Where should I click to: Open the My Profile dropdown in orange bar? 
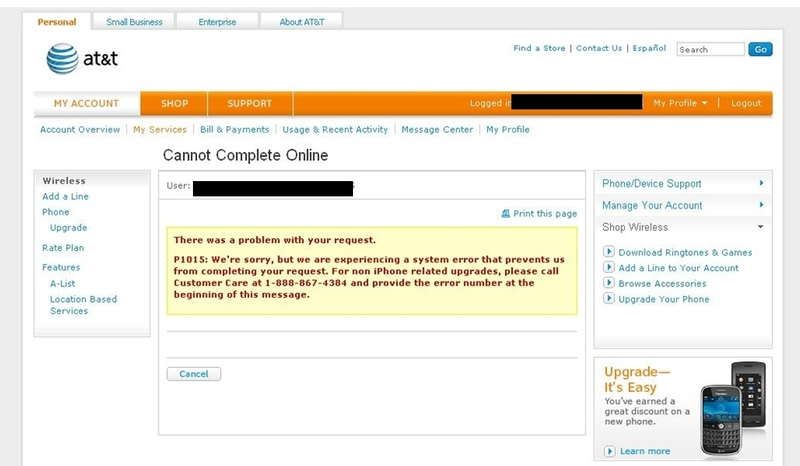(x=680, y=103)
